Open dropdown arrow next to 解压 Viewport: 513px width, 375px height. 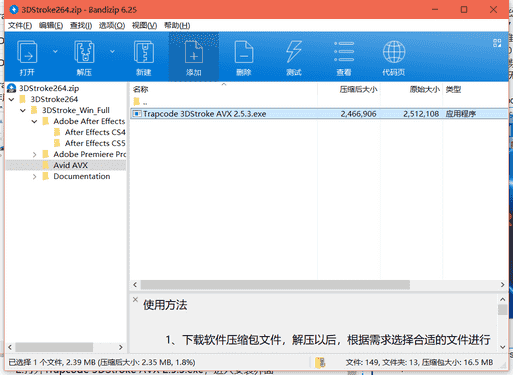112,51
